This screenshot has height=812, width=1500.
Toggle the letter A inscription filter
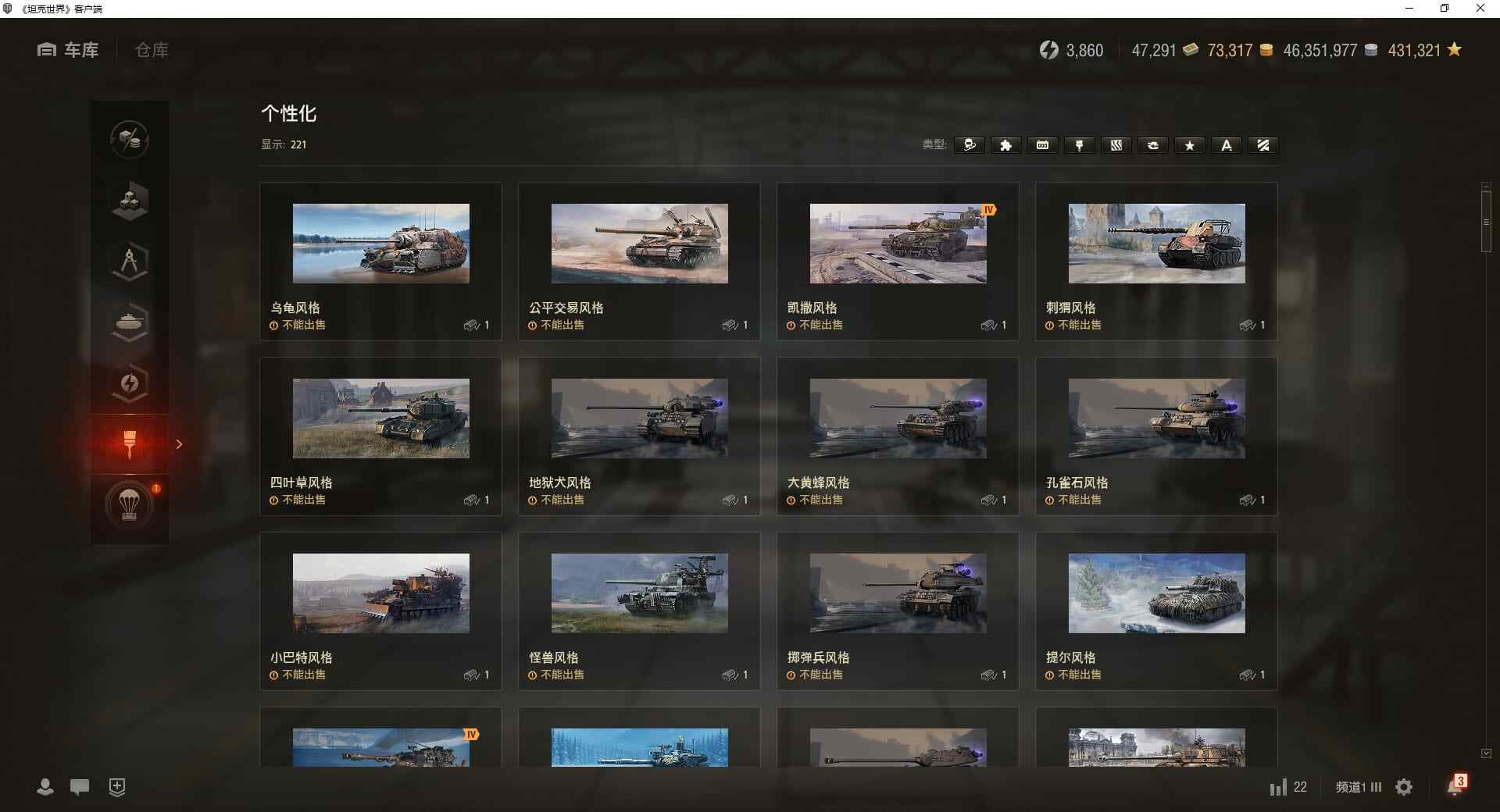coord(1226,145)
